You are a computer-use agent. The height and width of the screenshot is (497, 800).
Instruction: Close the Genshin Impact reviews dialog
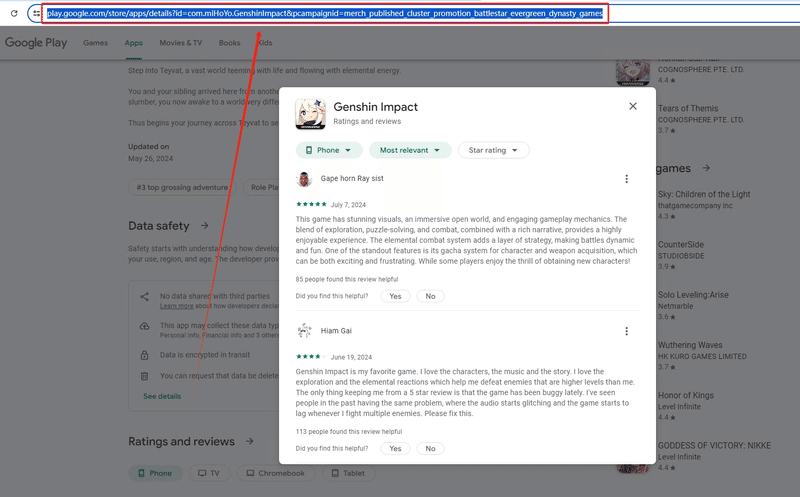(x=633, y=106)
